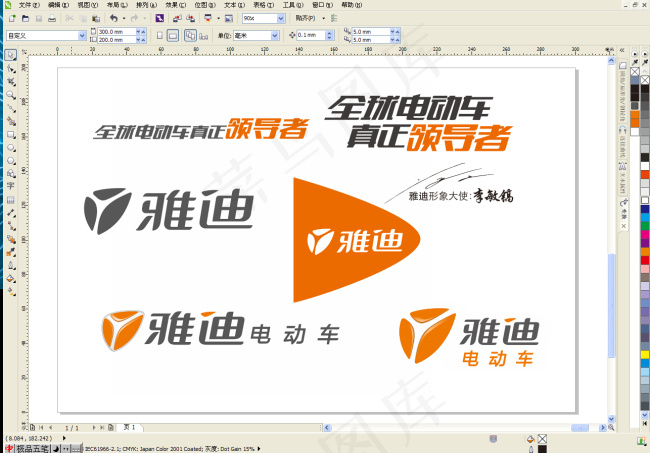Select the Interactive Blend tool
Image resolution: width=650 pixels, height=453 pixels.
point(11,240)
